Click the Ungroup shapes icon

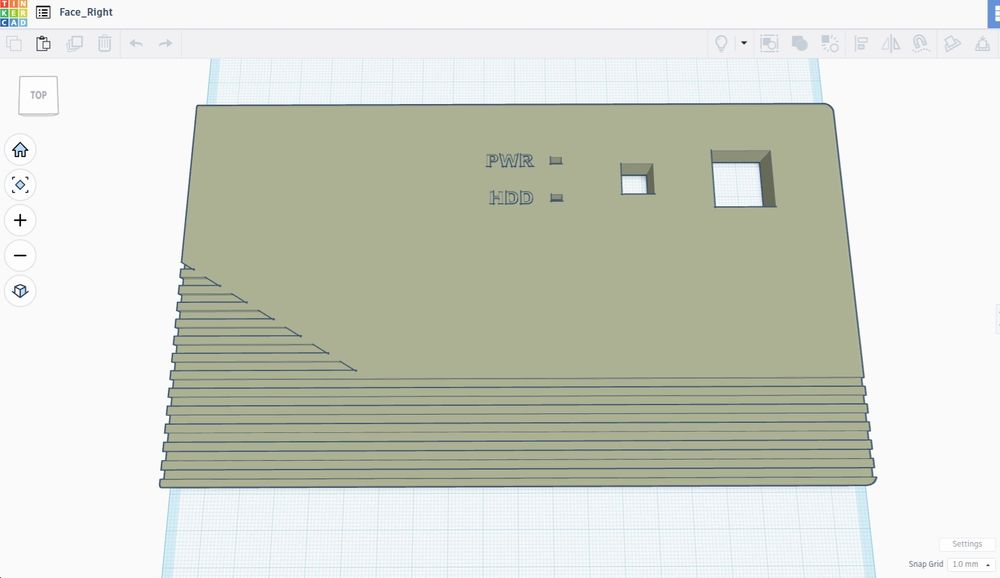pos(830,43)
